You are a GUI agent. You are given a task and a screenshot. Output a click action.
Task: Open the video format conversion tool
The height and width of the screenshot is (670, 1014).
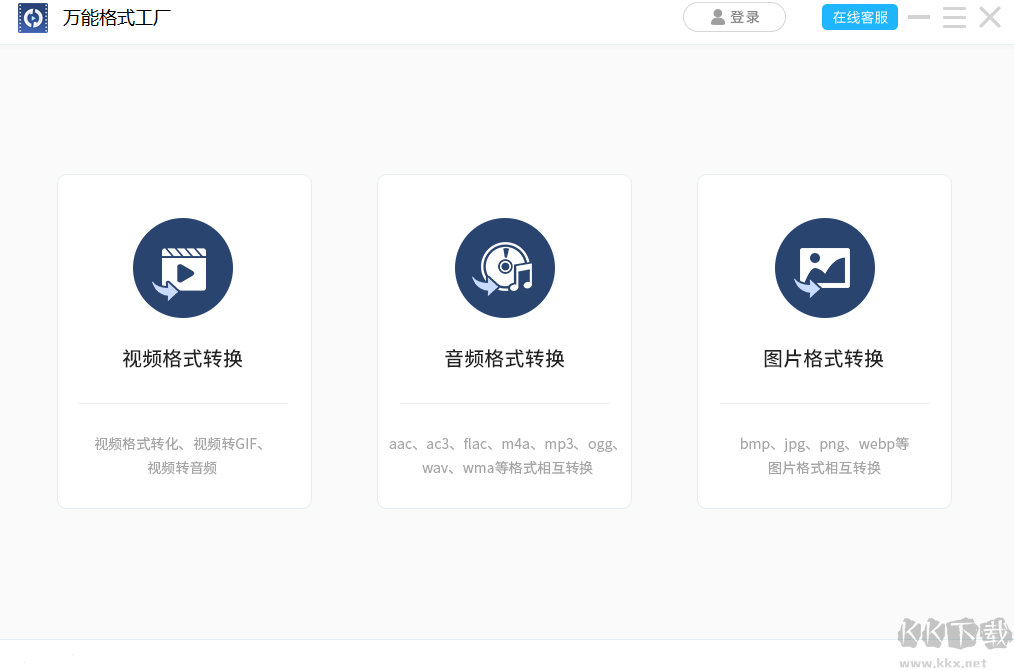coord(184,340)
